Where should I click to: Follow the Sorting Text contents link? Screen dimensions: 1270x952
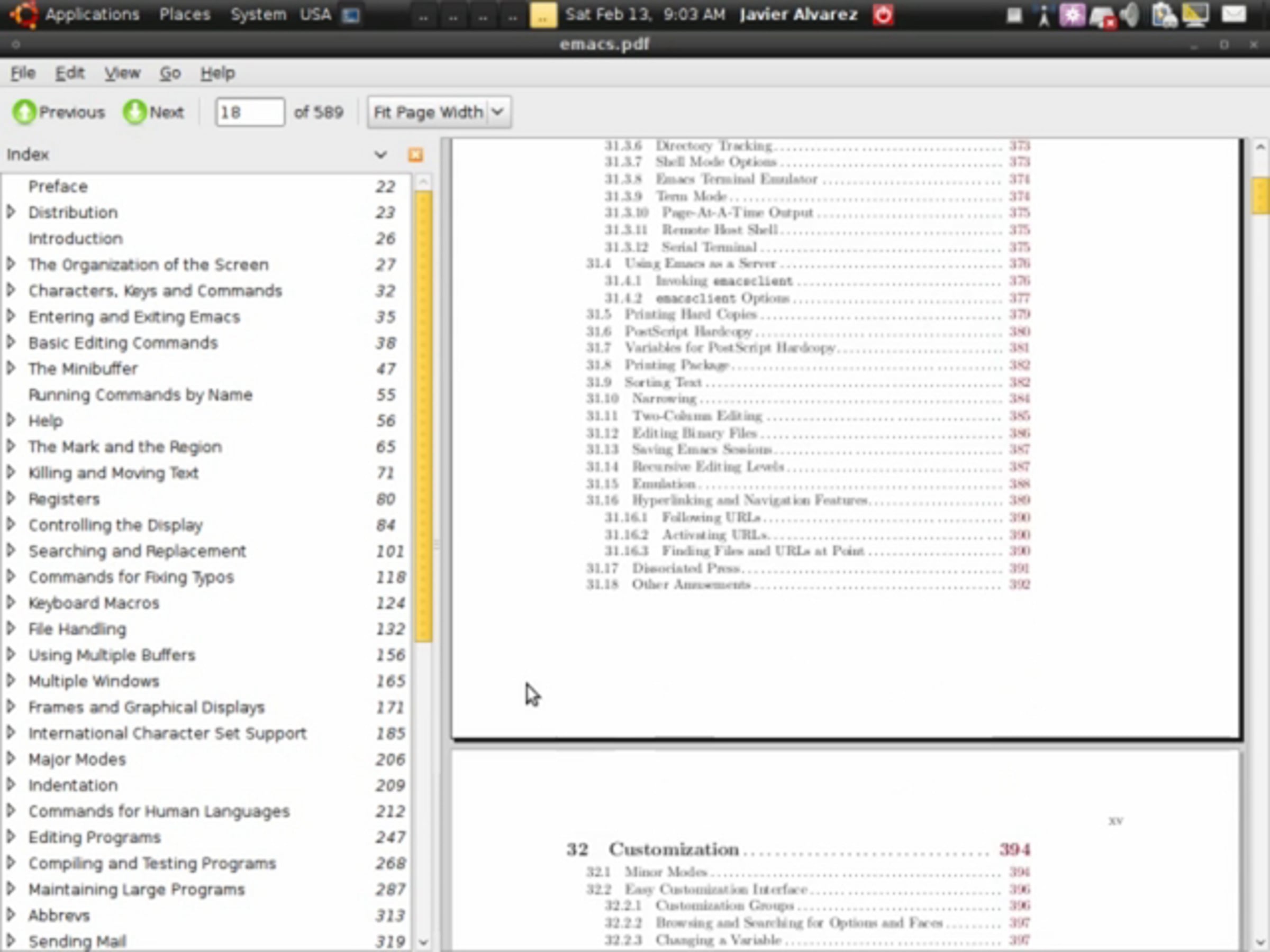tap(808, 382)
